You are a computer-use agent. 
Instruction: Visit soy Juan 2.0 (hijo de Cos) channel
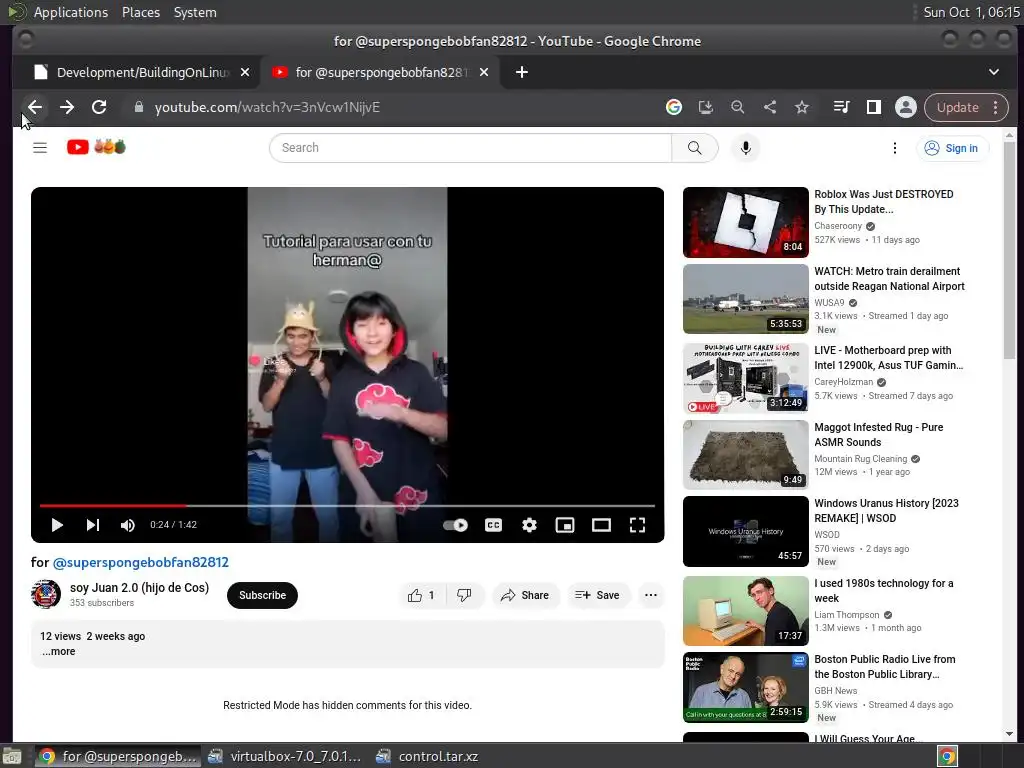tap(139, 587)
